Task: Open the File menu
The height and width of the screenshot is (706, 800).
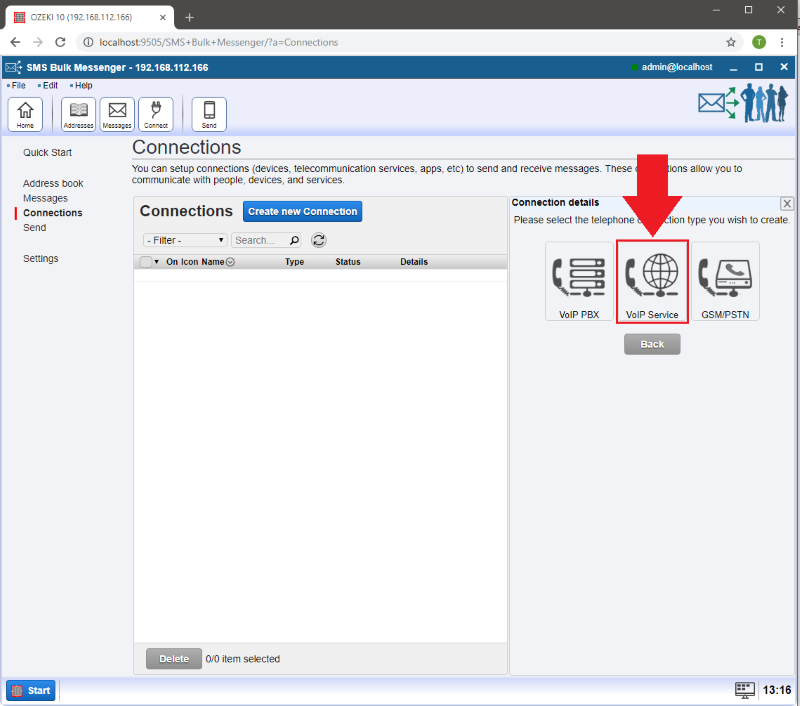Action: tap(18, 86)
